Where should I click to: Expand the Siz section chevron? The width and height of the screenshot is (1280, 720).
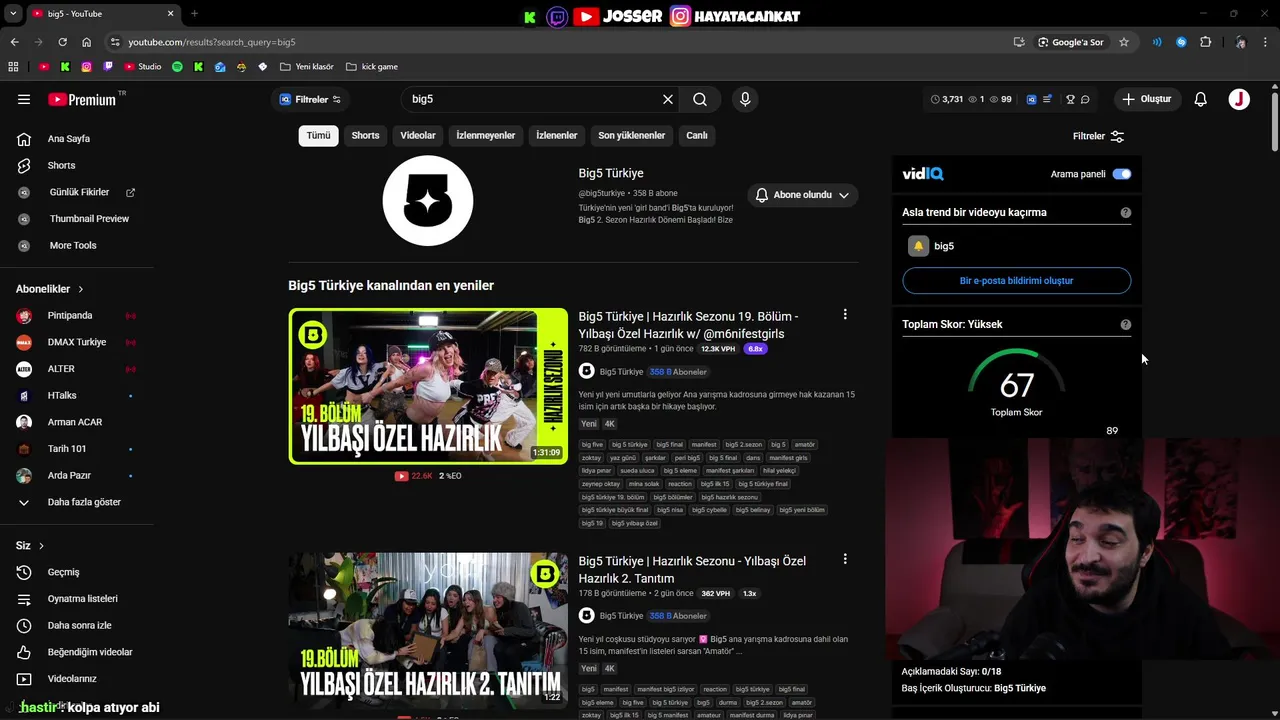(41, 546)
